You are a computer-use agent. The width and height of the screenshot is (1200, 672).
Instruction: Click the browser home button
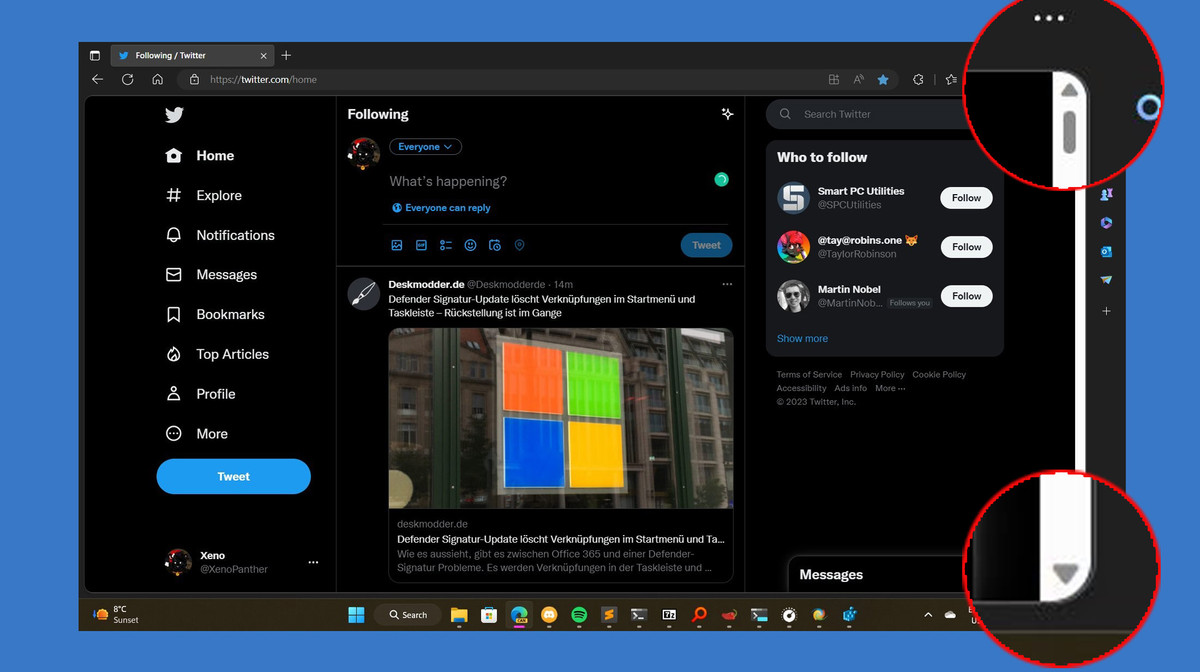(x=155, y=79)
